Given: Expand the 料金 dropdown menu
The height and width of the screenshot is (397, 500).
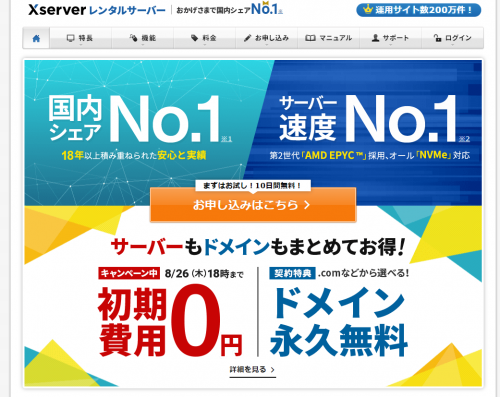Looking at the screenshot, I should tap(204, 38).
